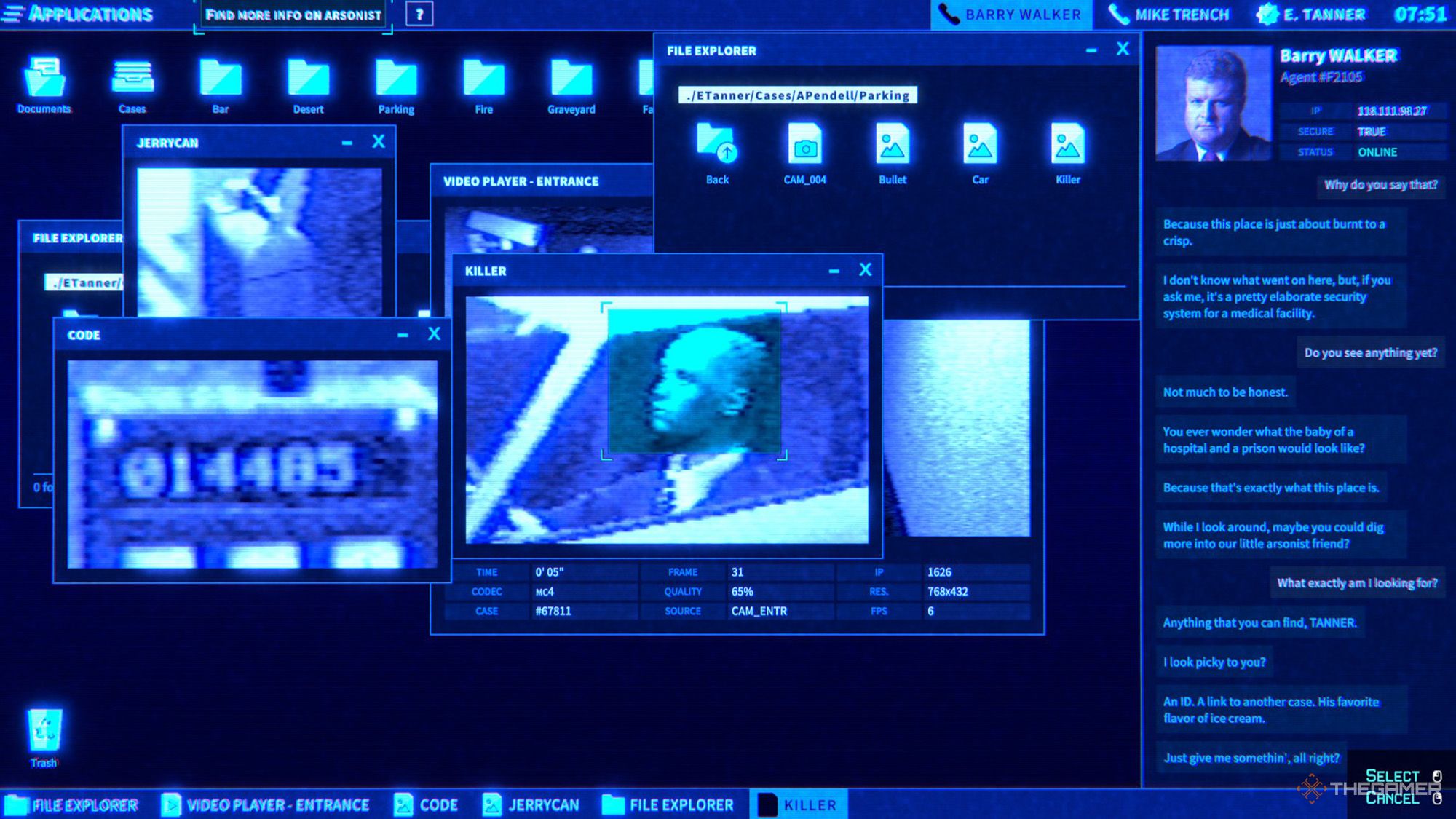Click the FPS value 6
The width and height of the screenshot is (1456, 819).
(930, 612)
